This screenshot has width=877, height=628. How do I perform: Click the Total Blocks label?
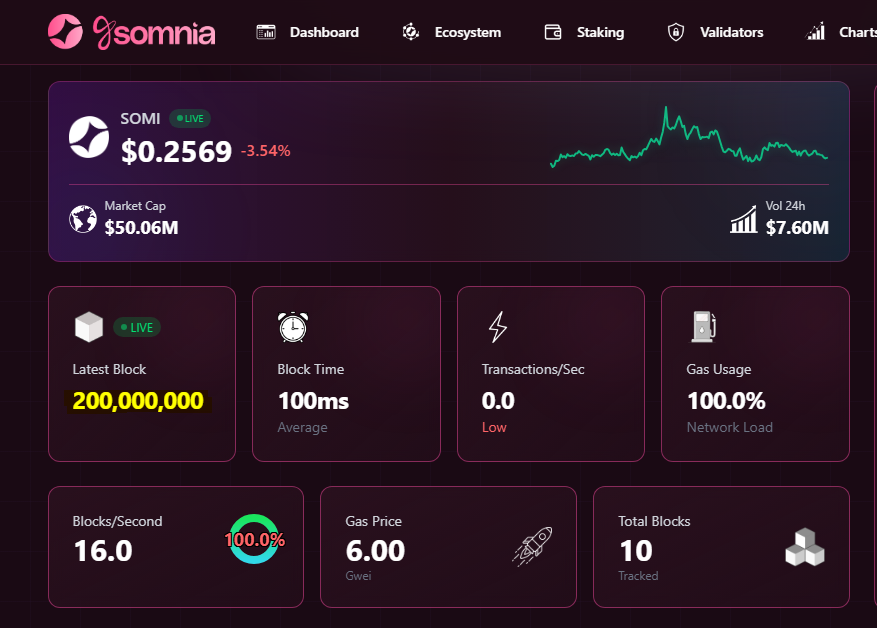(654, 521)
